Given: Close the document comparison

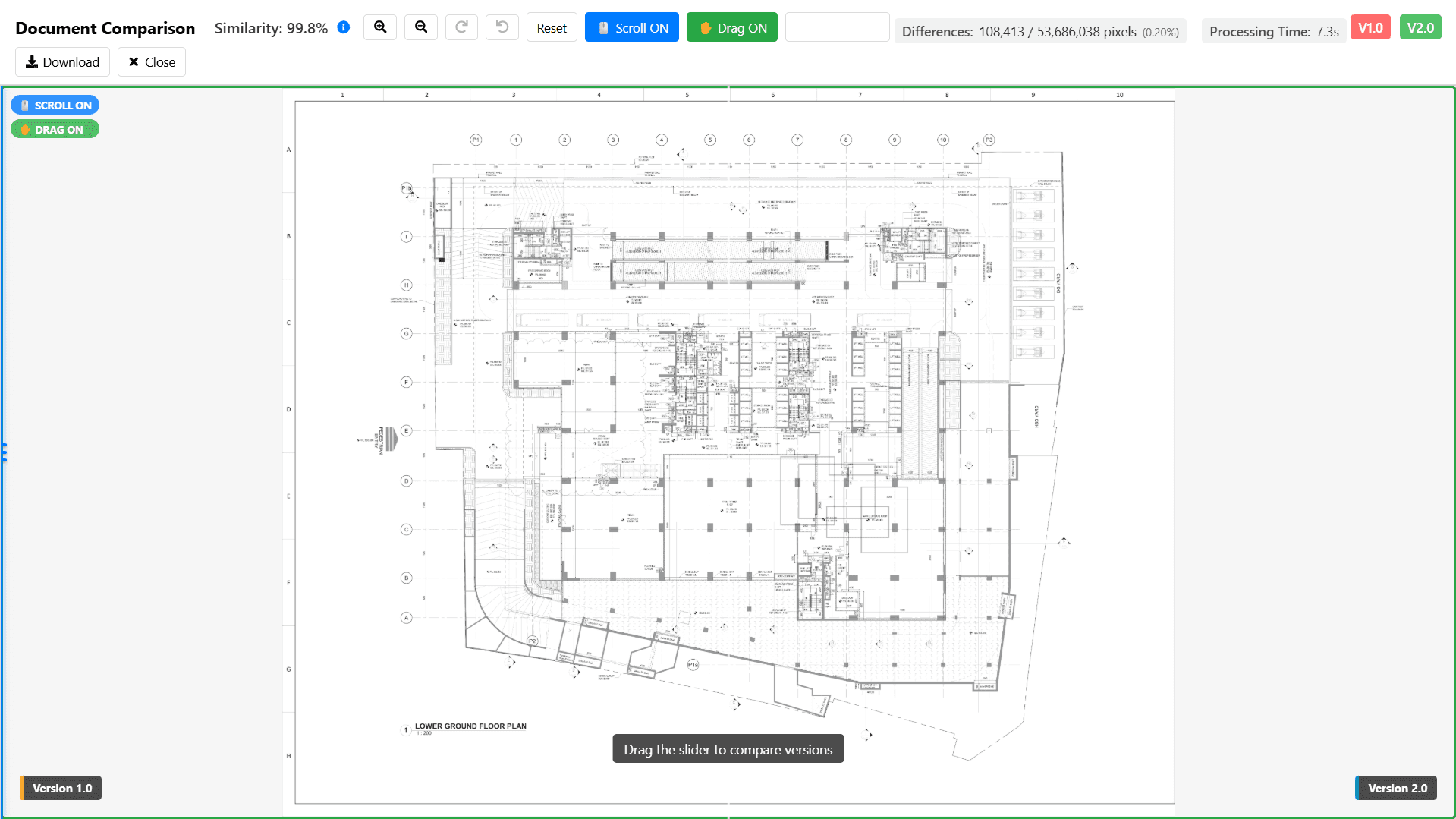Looking at the screenshot, I should coord(152,62).
